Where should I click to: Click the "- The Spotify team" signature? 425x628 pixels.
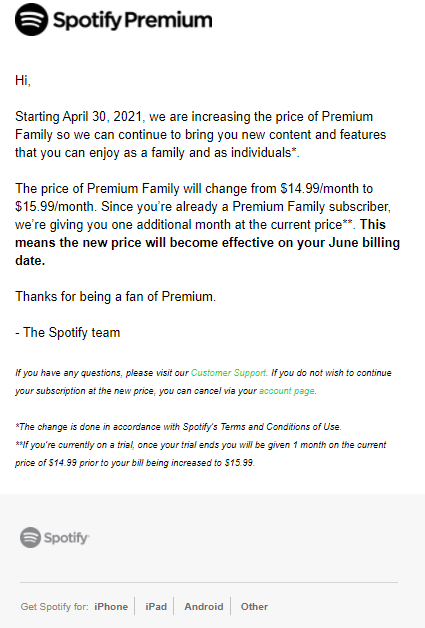tap(67, 332)
